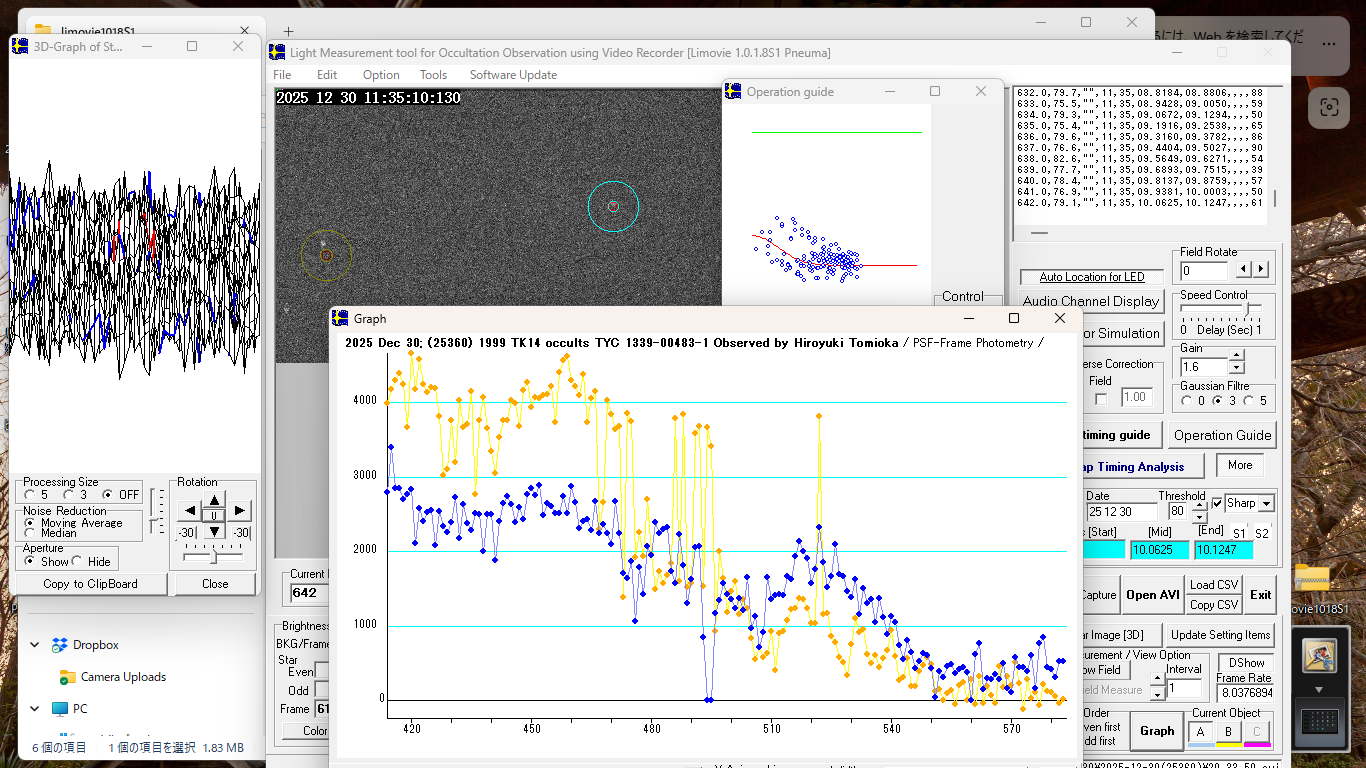This screenshot has height=768, width=1366.
Task: Click the rotate right arrow in Rotation
Action: 240,511
